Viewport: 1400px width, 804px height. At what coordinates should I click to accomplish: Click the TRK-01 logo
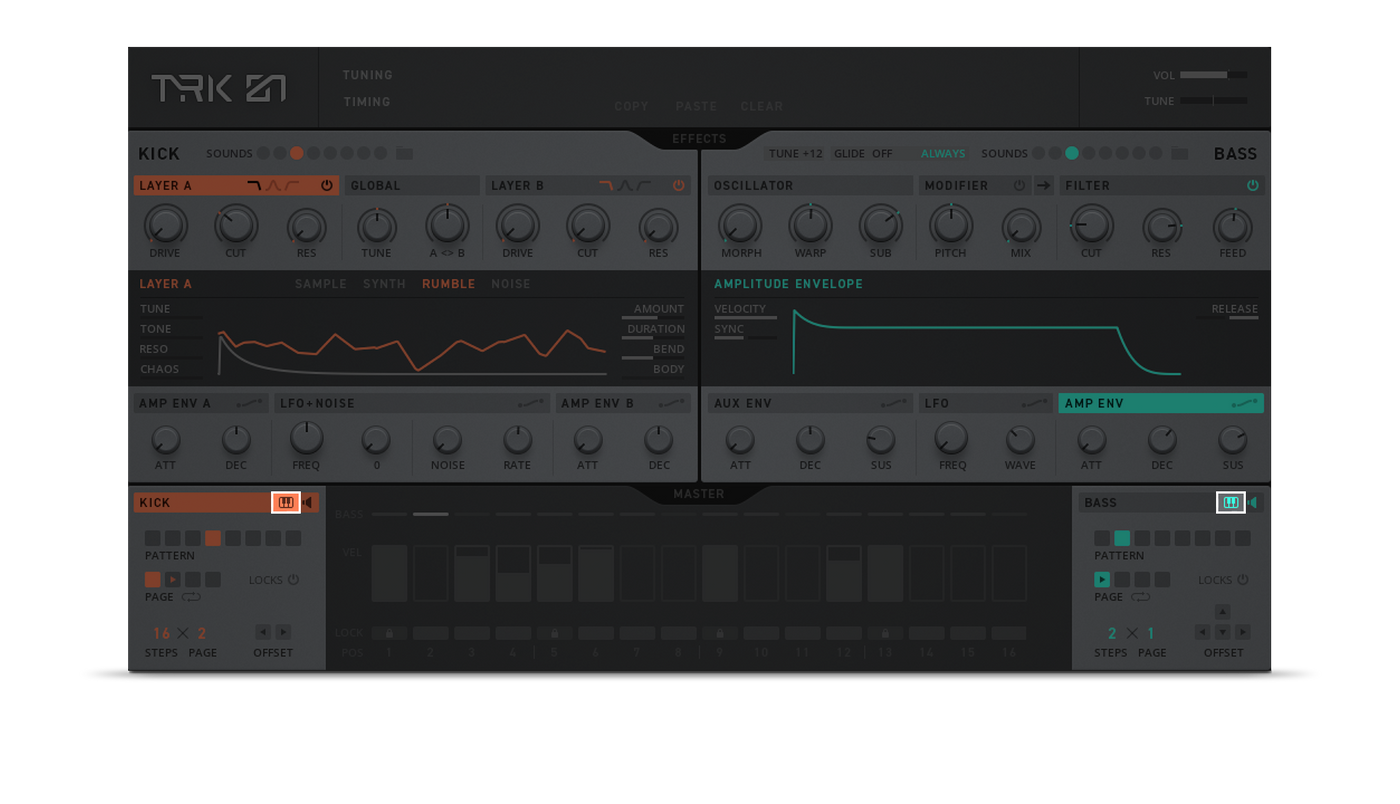219,88
